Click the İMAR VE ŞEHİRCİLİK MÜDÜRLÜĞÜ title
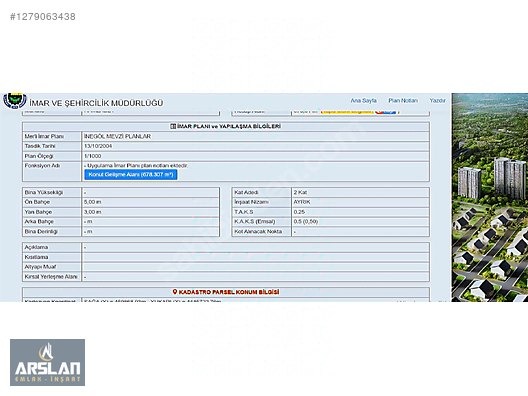The image size is (528, 396). pyautogui.click(x=96, y=103)
